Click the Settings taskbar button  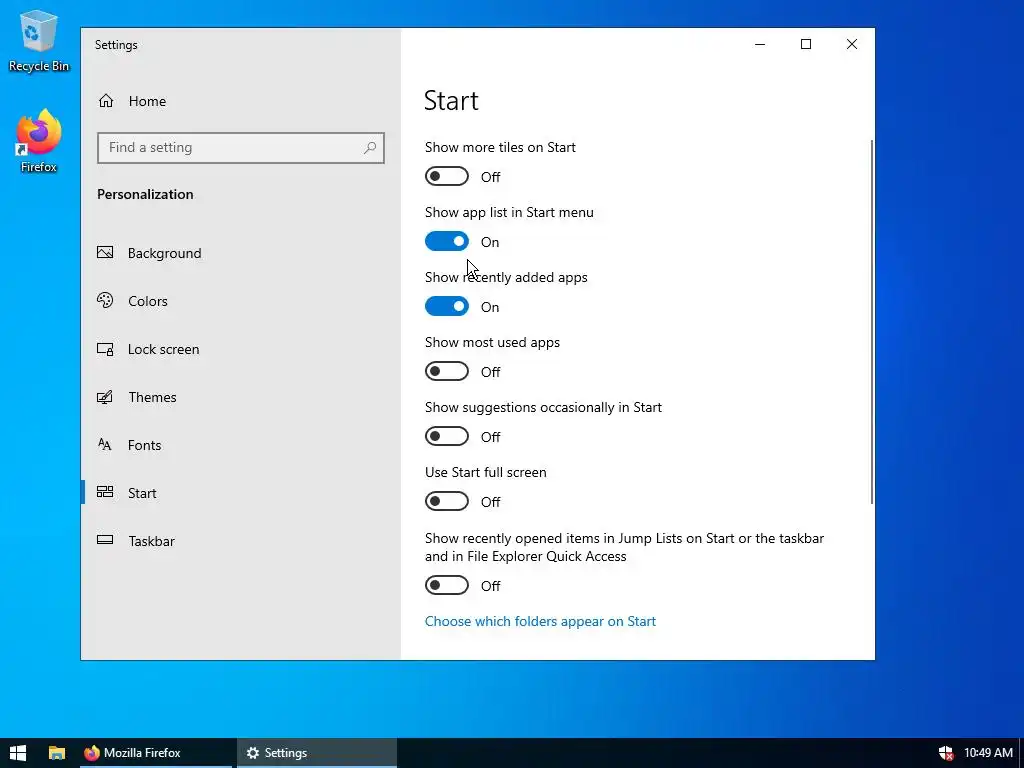pyautogui.click(x=317, y=753)
